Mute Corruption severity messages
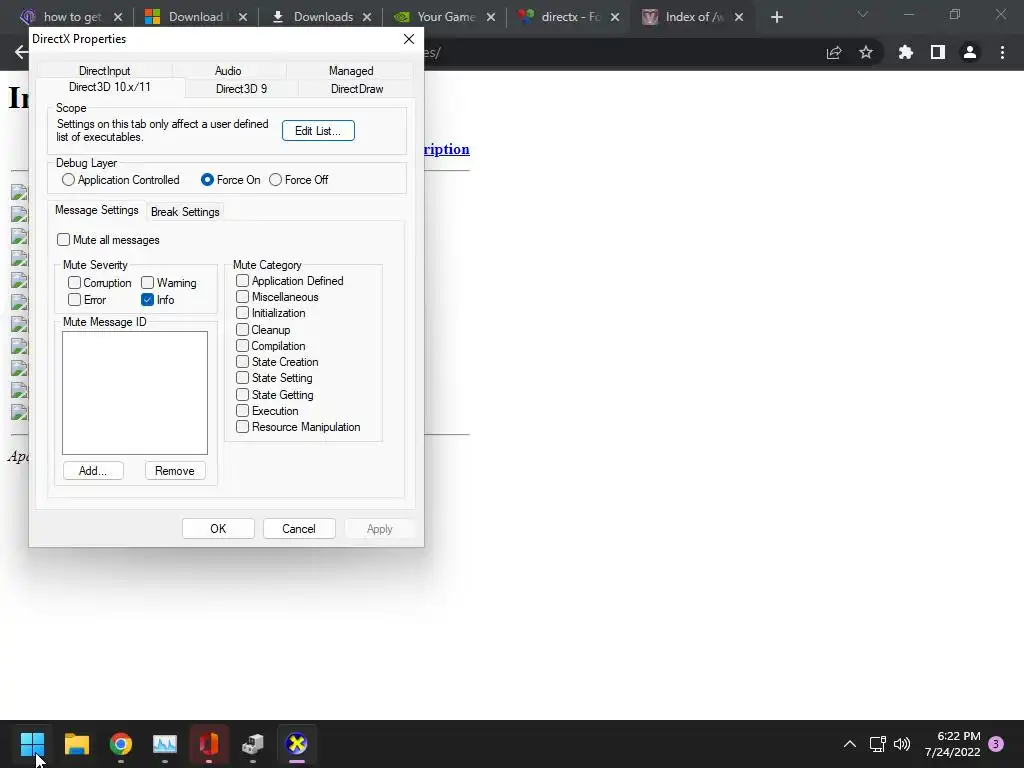Image resolution: width=1024 pixels, height=768 pixels. click(100, 283)
